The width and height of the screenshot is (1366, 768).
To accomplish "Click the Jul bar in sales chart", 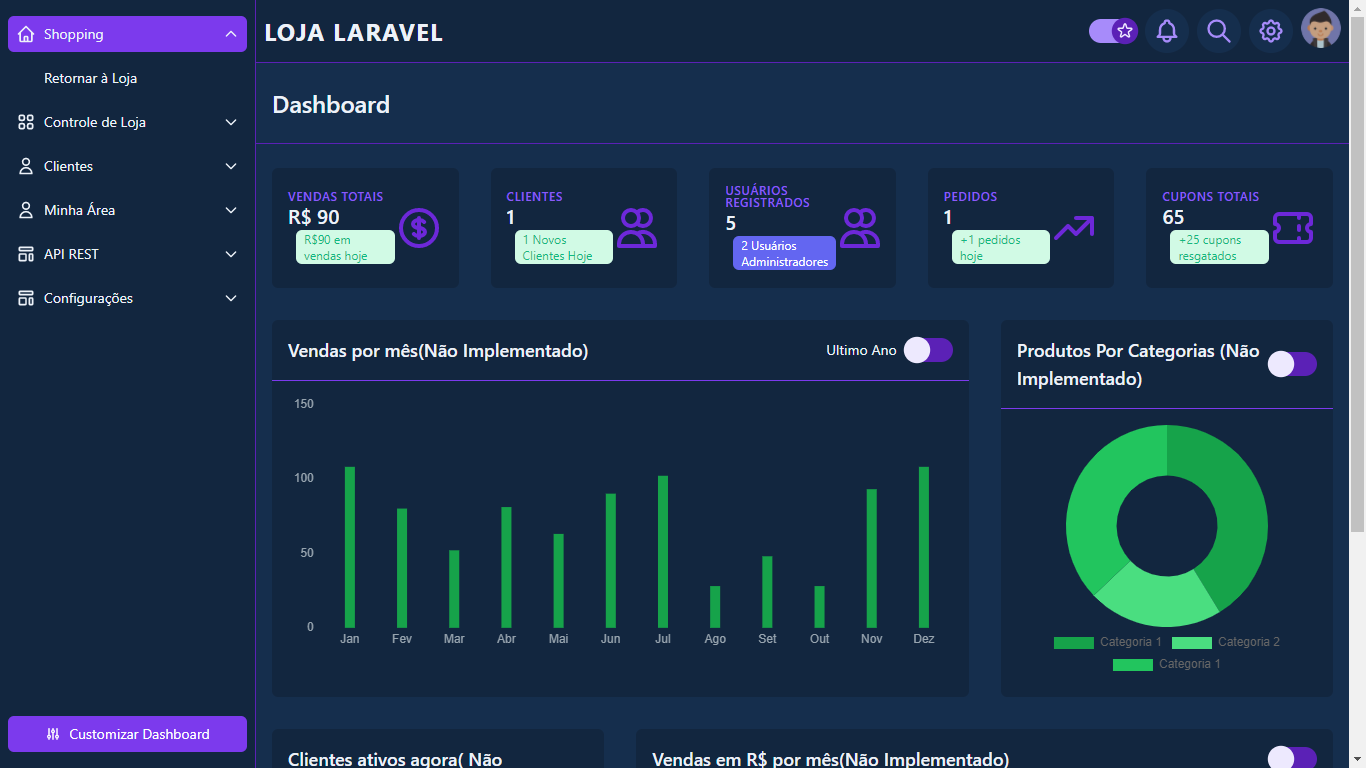I will 663,551.
